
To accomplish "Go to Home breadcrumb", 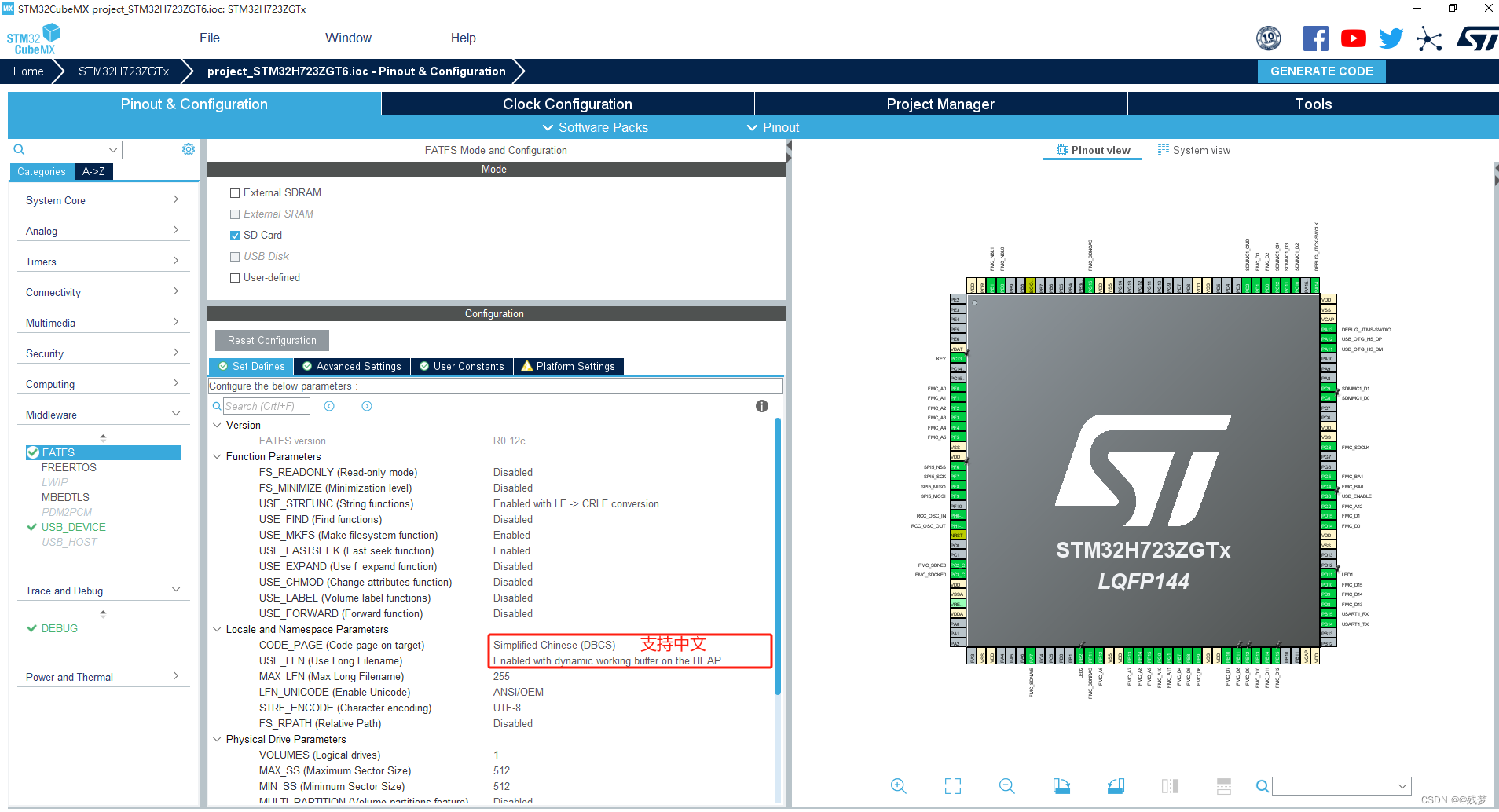I will (28, 71).
